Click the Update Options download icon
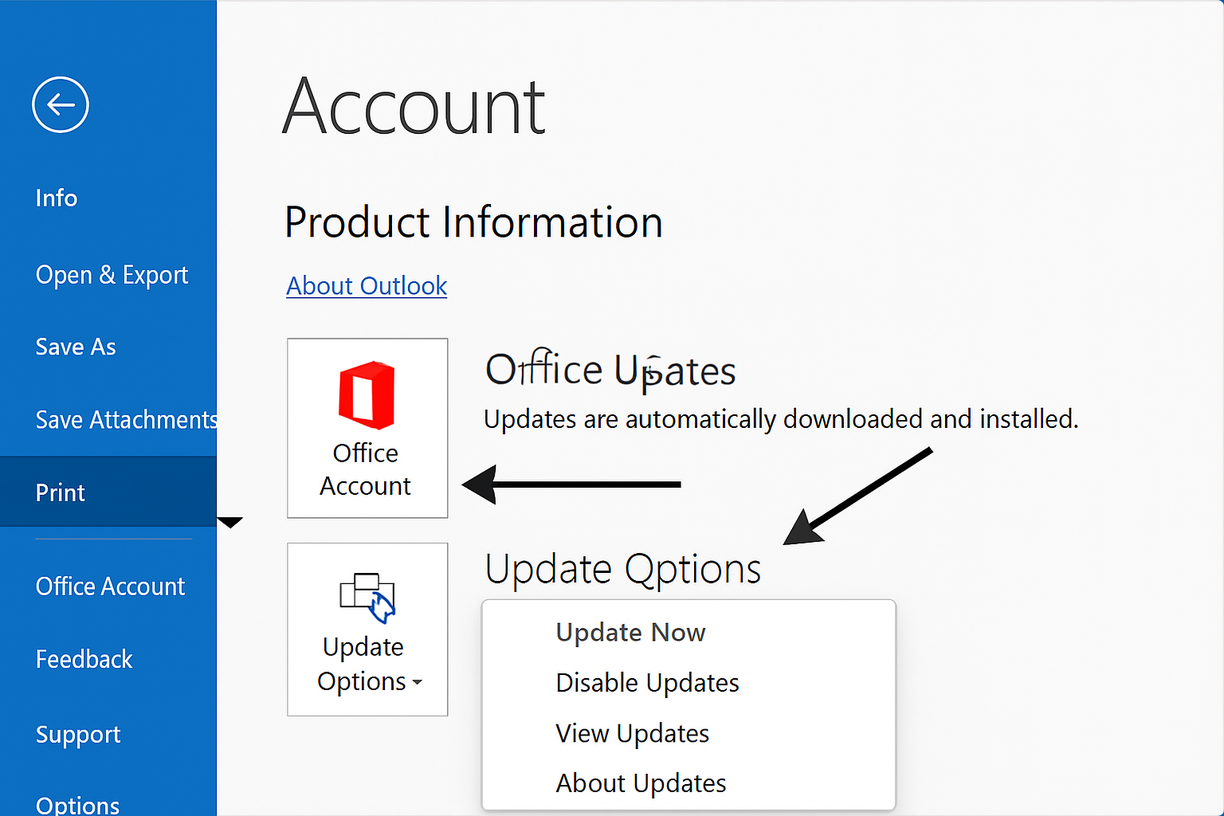The image size is (1224, 816). click(367, 597)
